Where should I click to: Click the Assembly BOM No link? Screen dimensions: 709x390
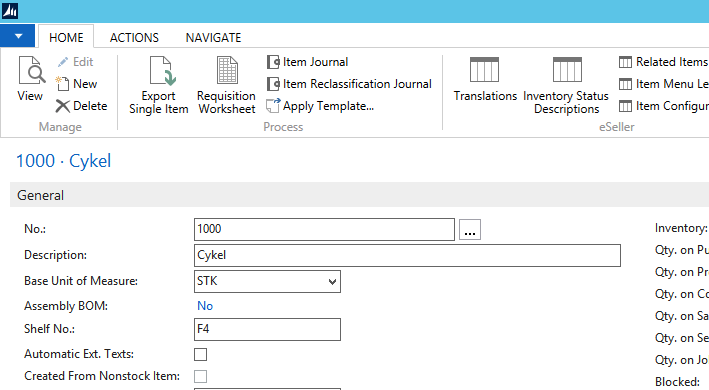[x=205, y=306]
